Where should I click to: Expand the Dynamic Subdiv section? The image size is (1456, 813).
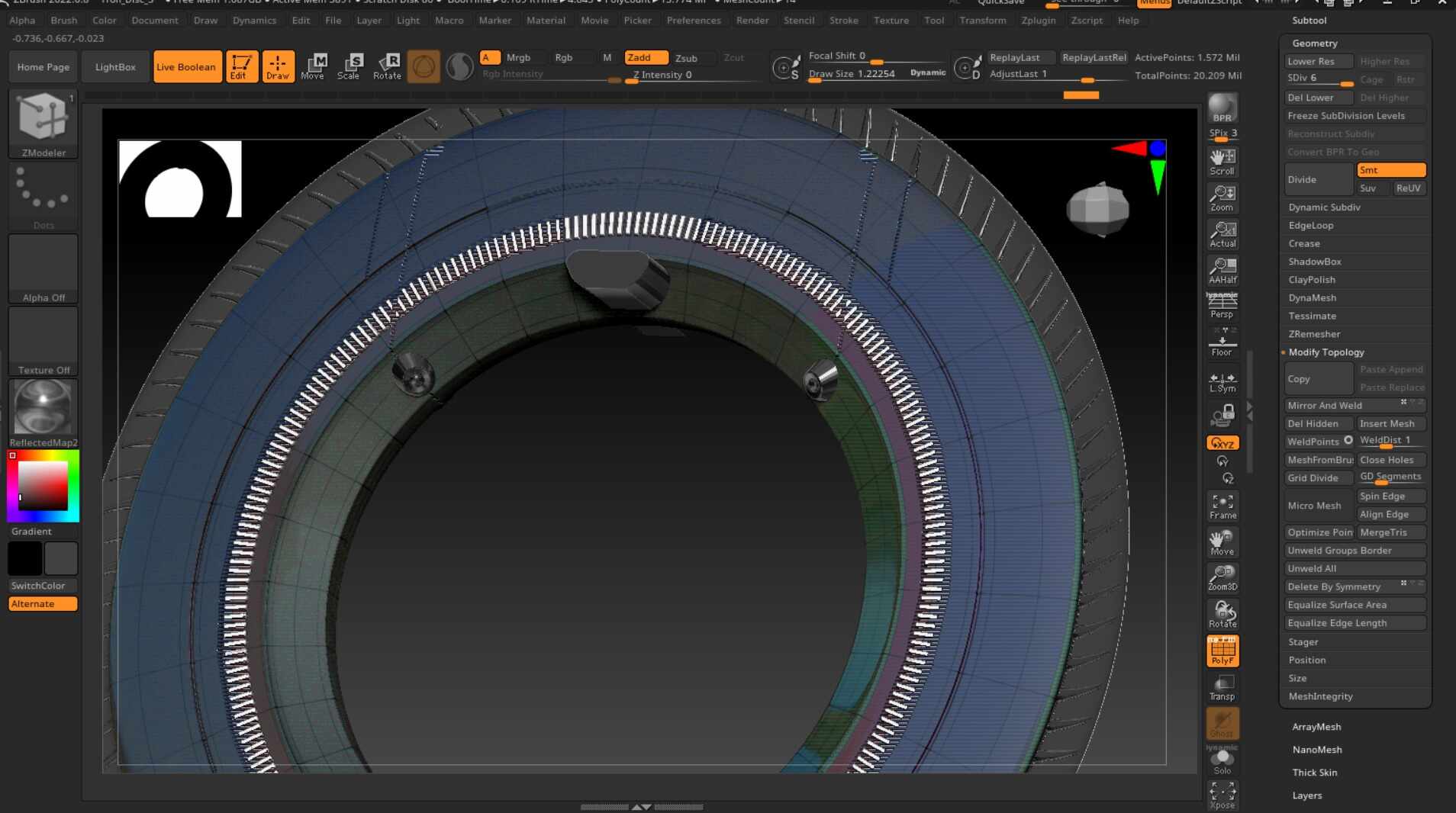point(1324,207)
